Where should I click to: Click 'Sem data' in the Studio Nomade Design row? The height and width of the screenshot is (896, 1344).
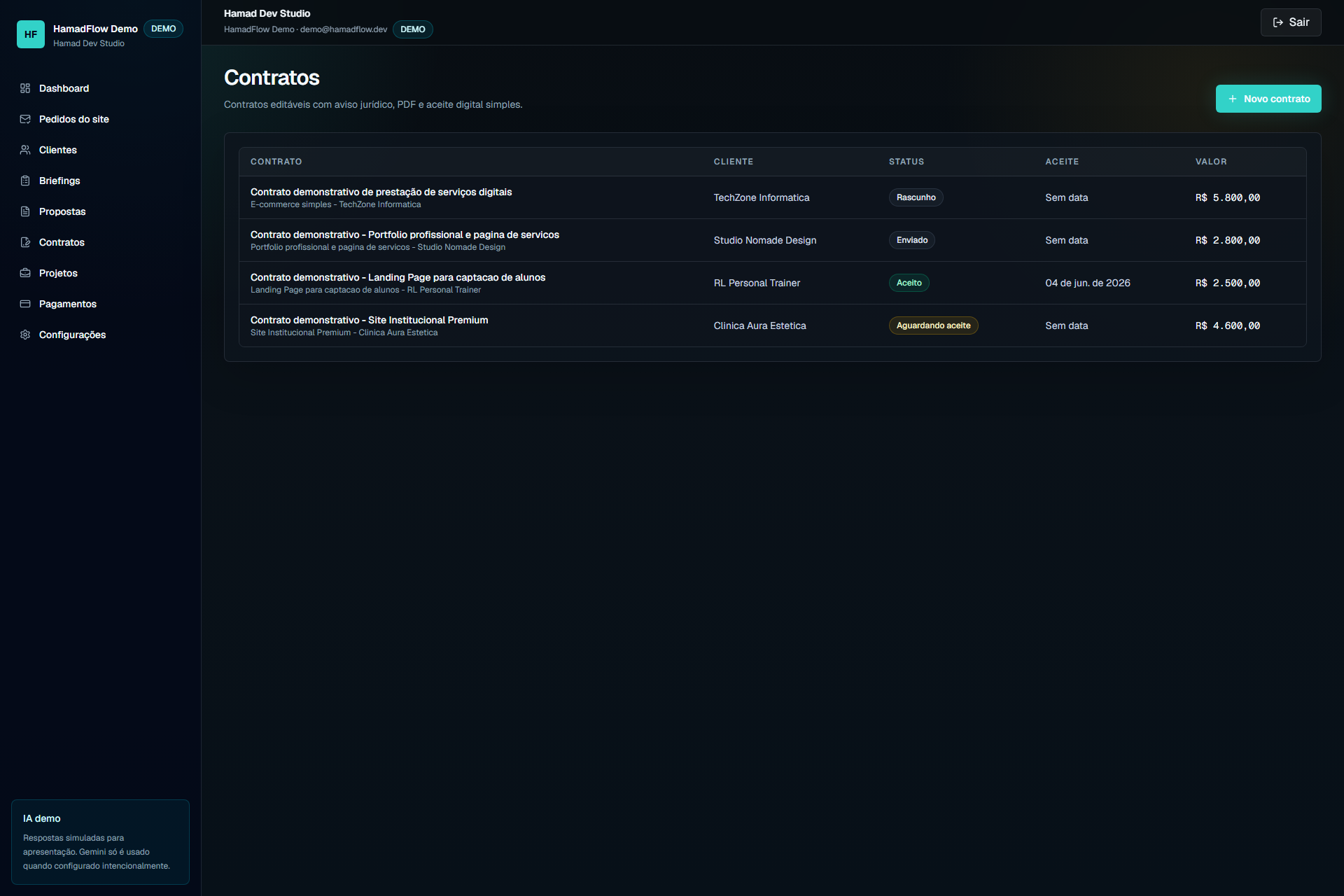pyautogui.click(x=1066, y=240)
